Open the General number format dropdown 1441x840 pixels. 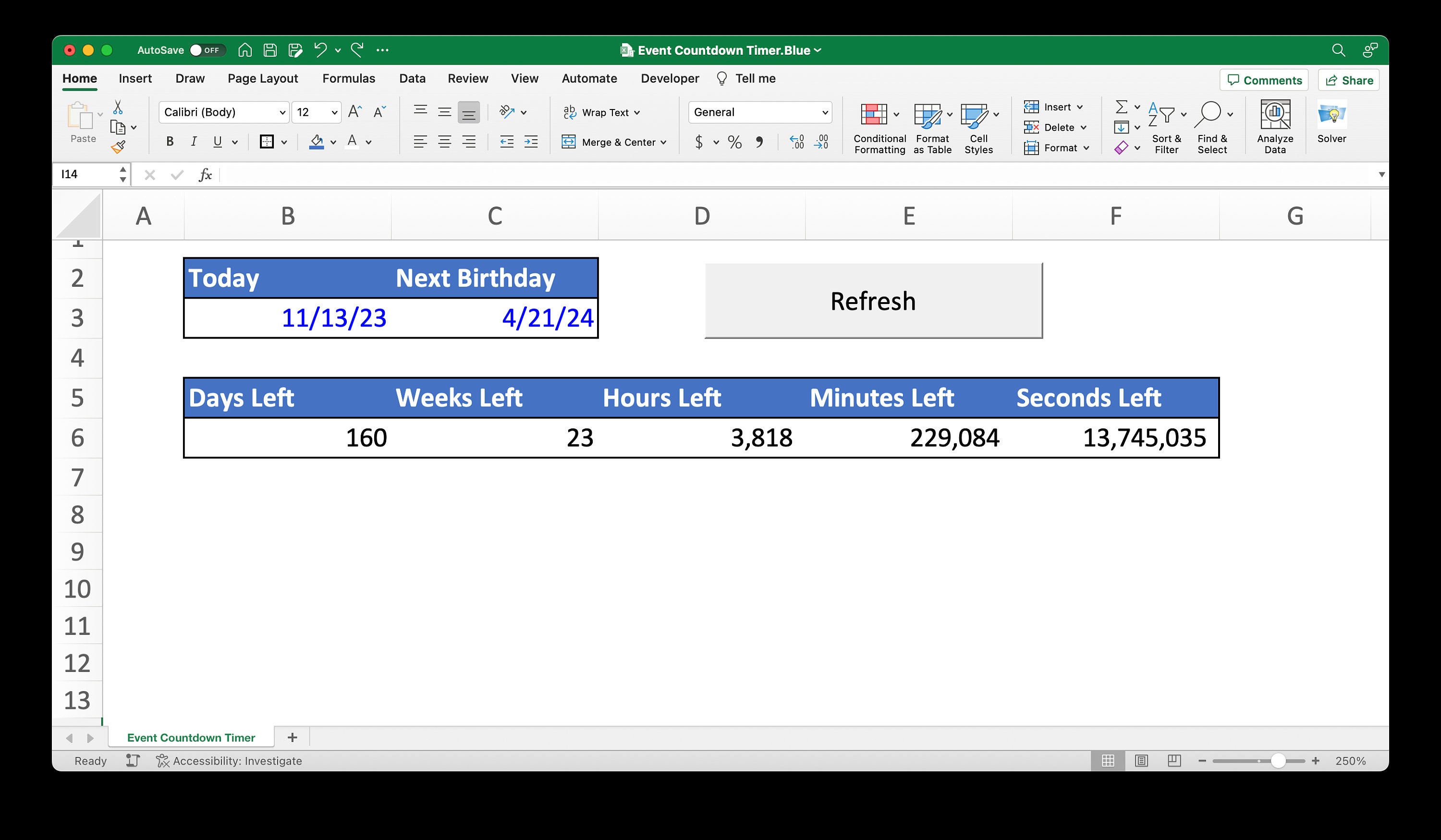coord(825,112)
